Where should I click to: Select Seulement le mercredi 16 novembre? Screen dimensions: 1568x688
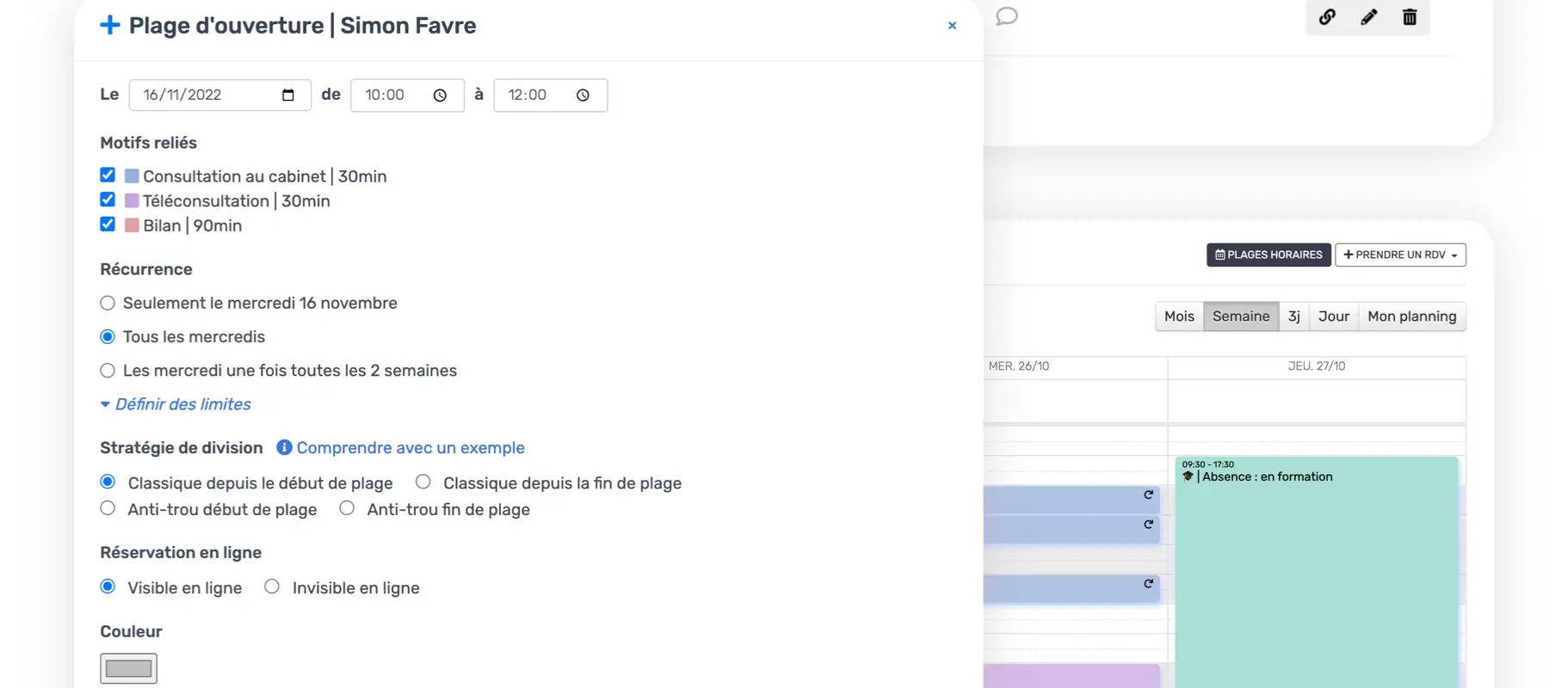(108, 303)
